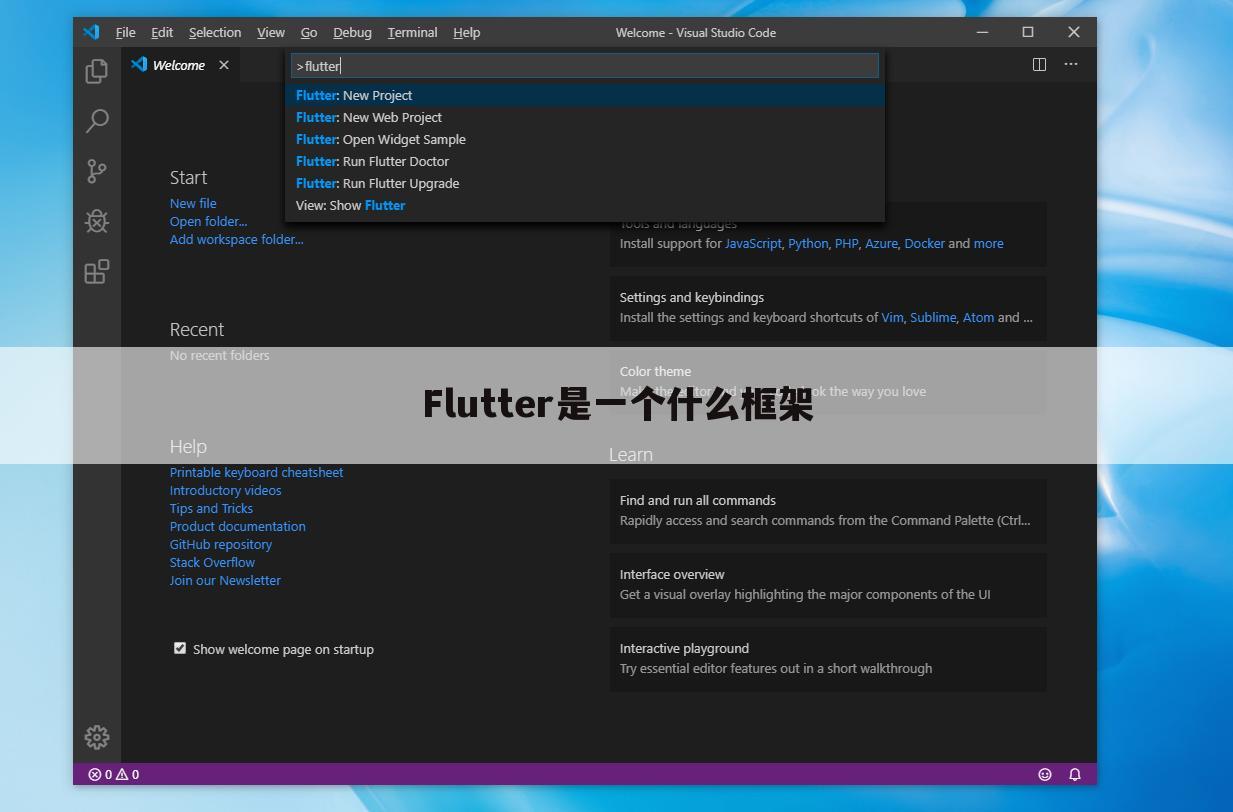Open the Extensions view in activity bar
The width and height of the screenshot is (1233, 812).
[x=97, y=272]
